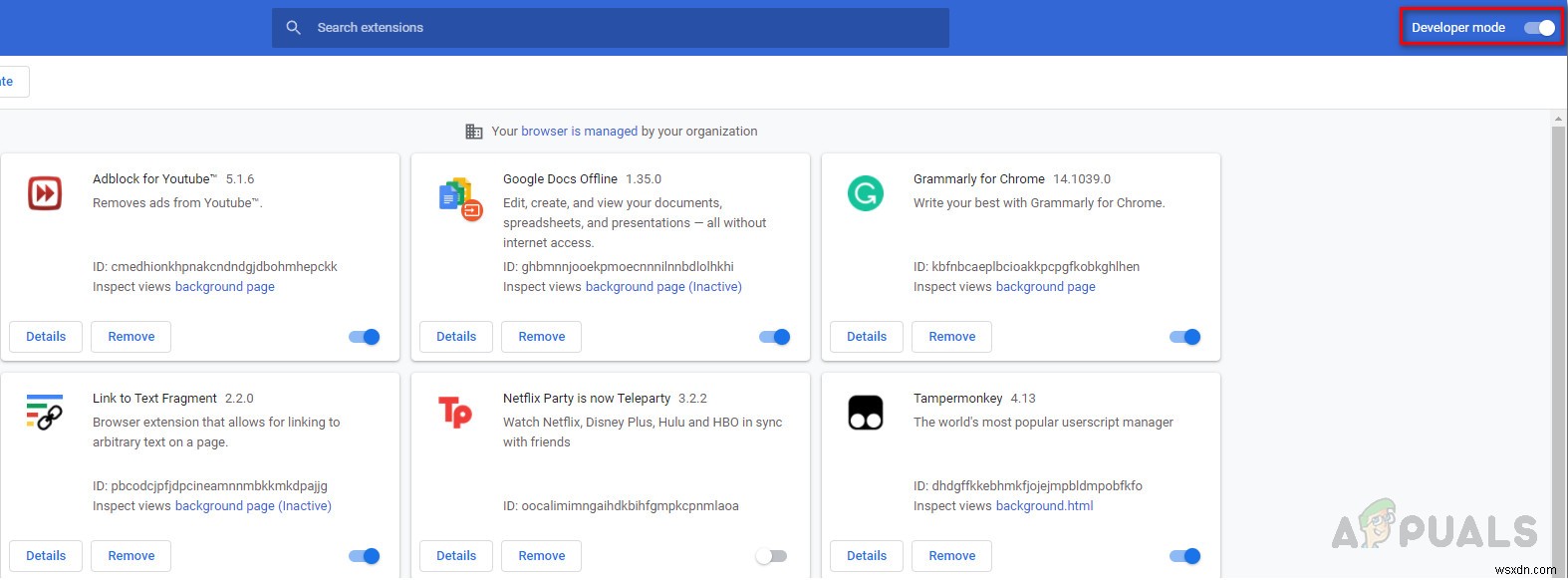Click the search magnifier icon

point(293,28)
